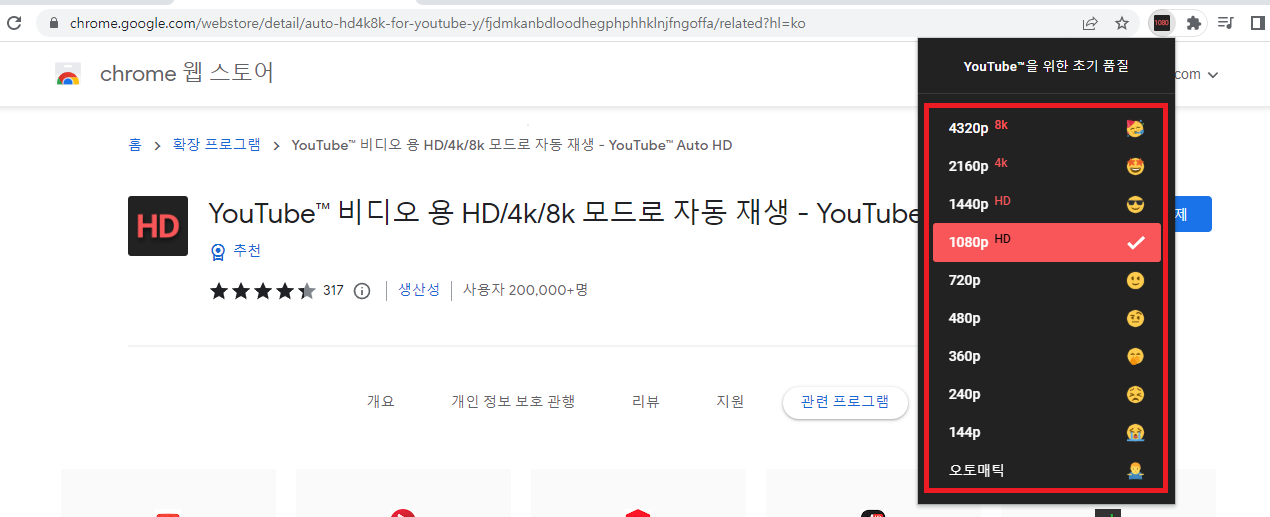
Task: Toggle the side panel icon
Action: (1257, 23)
